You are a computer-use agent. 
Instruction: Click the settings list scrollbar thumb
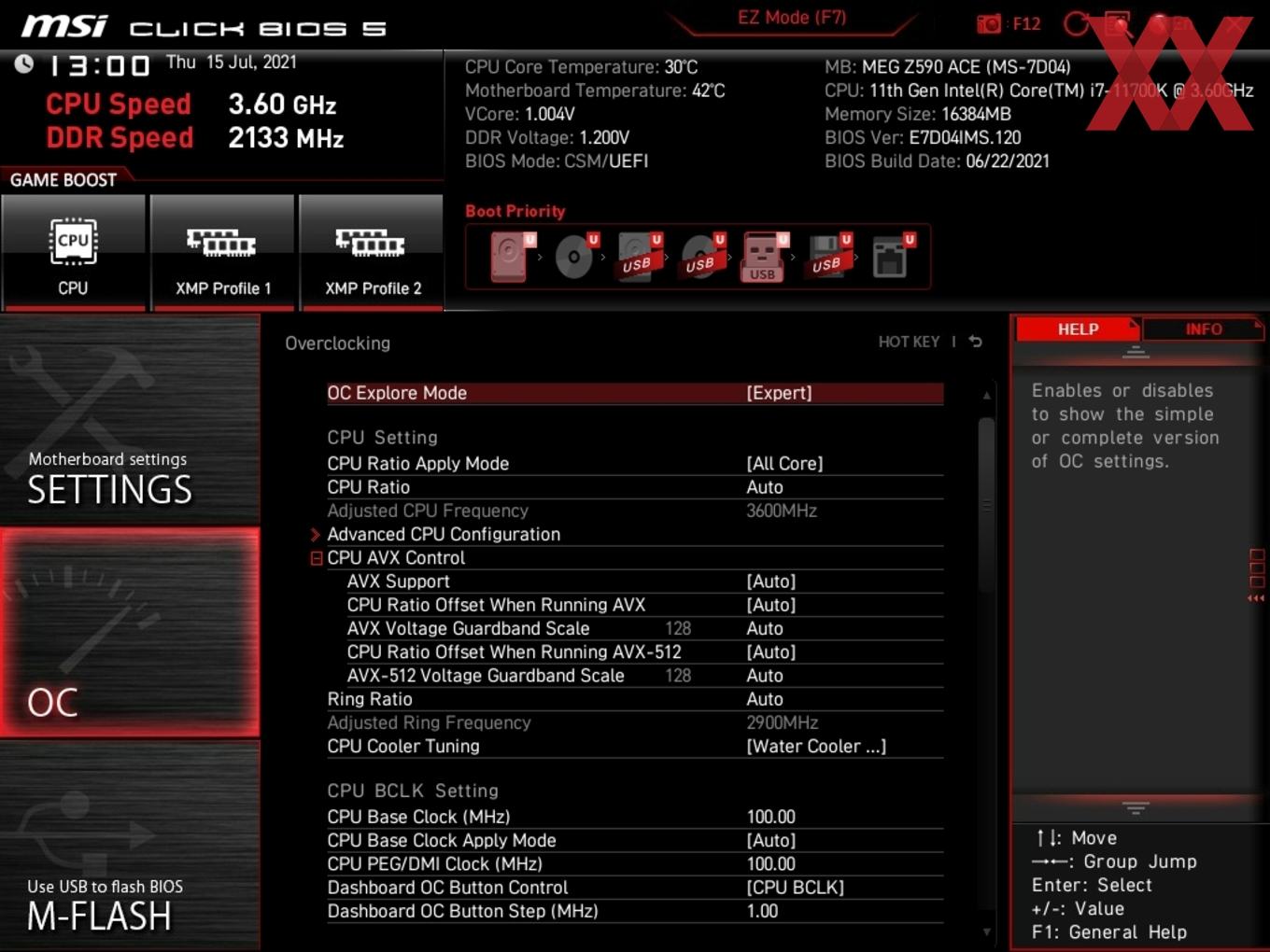coord(986,505)
